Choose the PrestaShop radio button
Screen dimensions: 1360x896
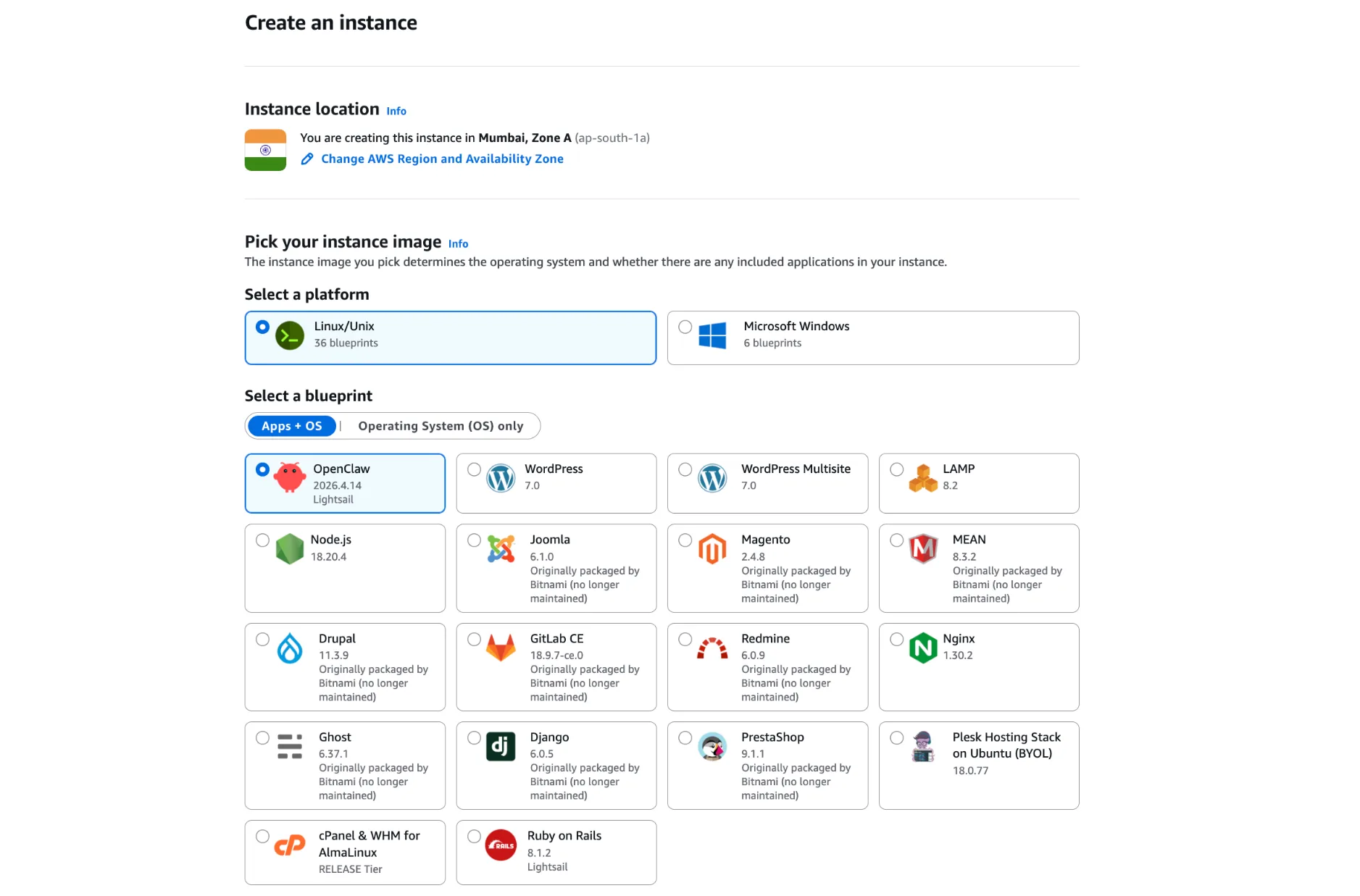tap(685, 737)
